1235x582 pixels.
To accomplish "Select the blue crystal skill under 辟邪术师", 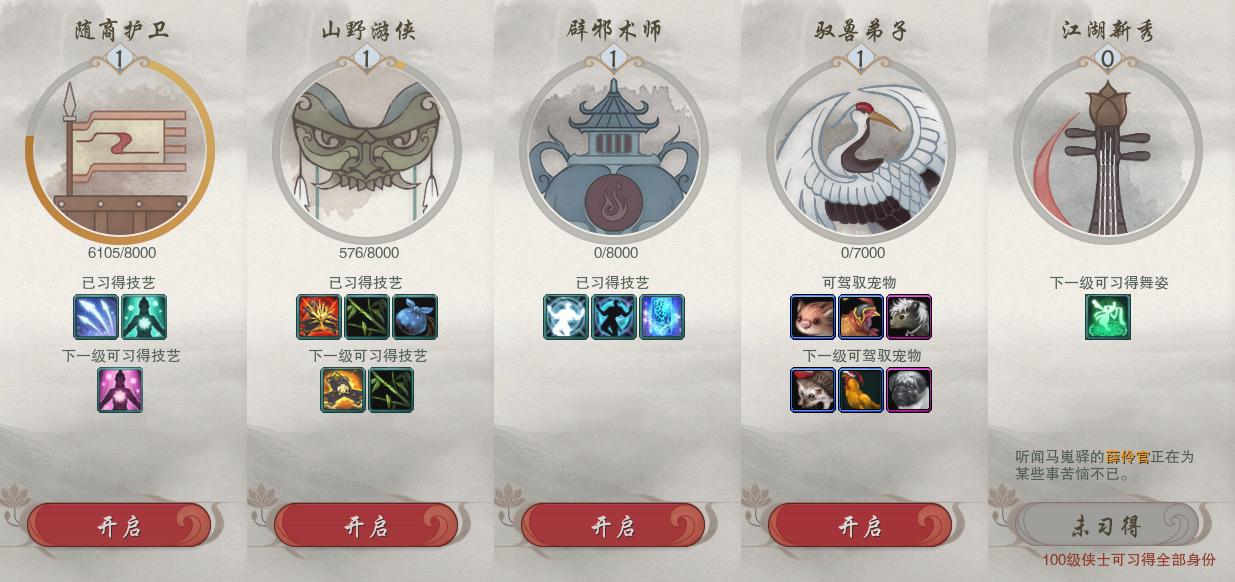I will tap(662, 317).
